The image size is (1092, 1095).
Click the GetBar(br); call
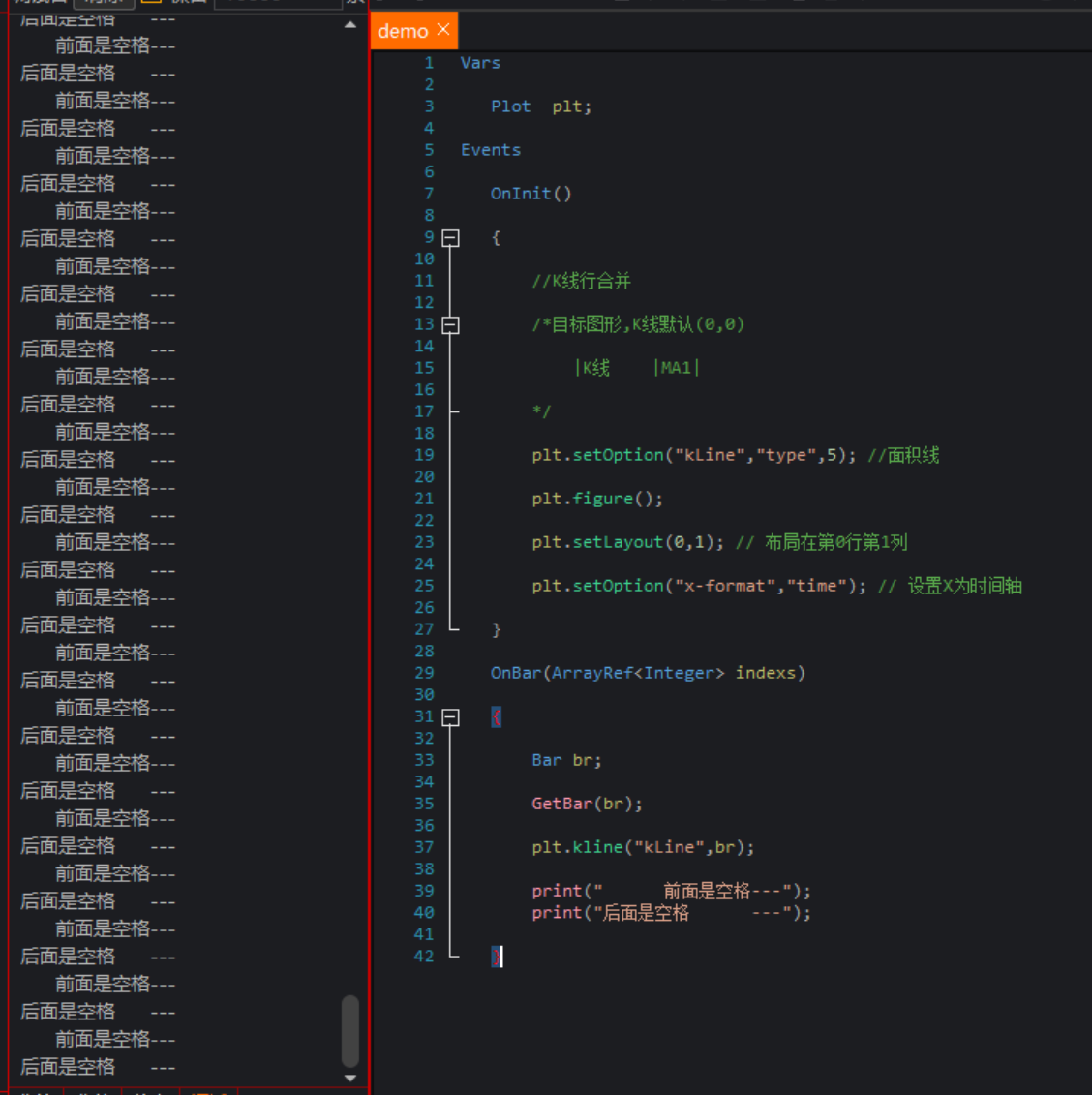tap(587, 804)
